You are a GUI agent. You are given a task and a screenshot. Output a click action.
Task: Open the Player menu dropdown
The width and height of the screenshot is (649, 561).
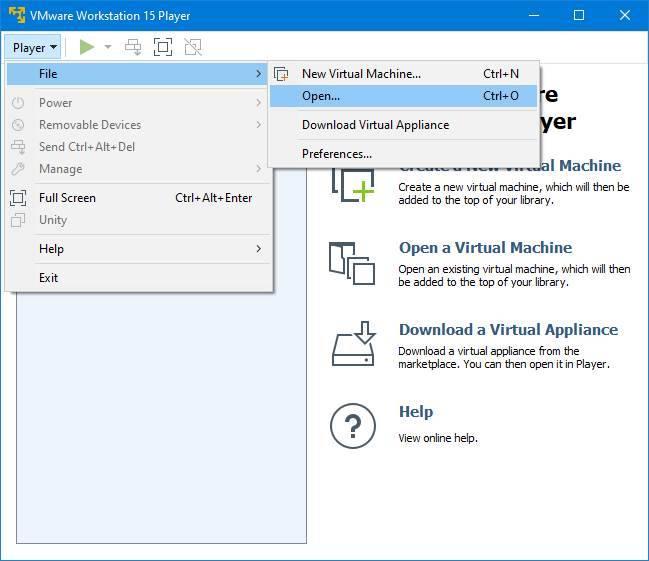(x=33, y=47)
